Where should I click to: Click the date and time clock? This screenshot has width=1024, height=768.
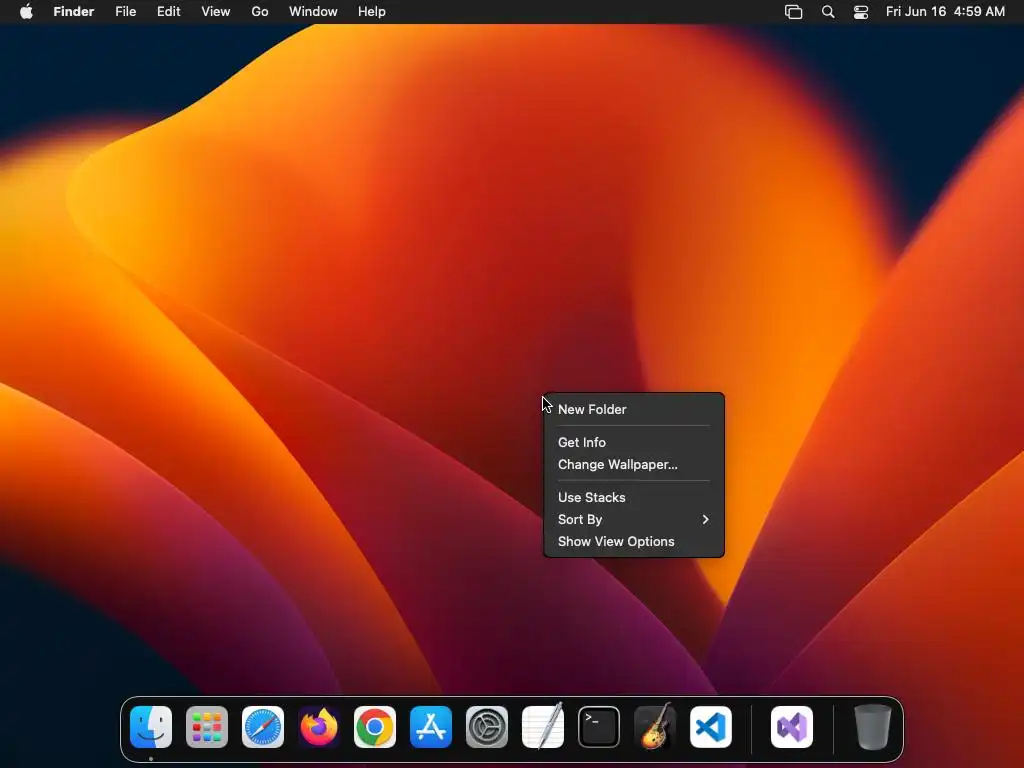coord(946,12)
